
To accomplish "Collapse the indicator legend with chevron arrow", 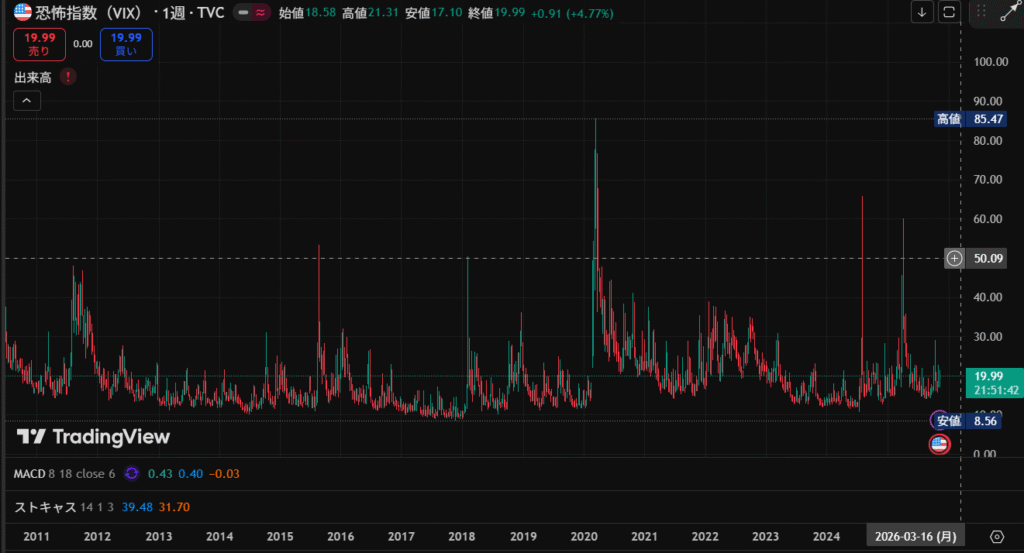I will pos(27,100).
